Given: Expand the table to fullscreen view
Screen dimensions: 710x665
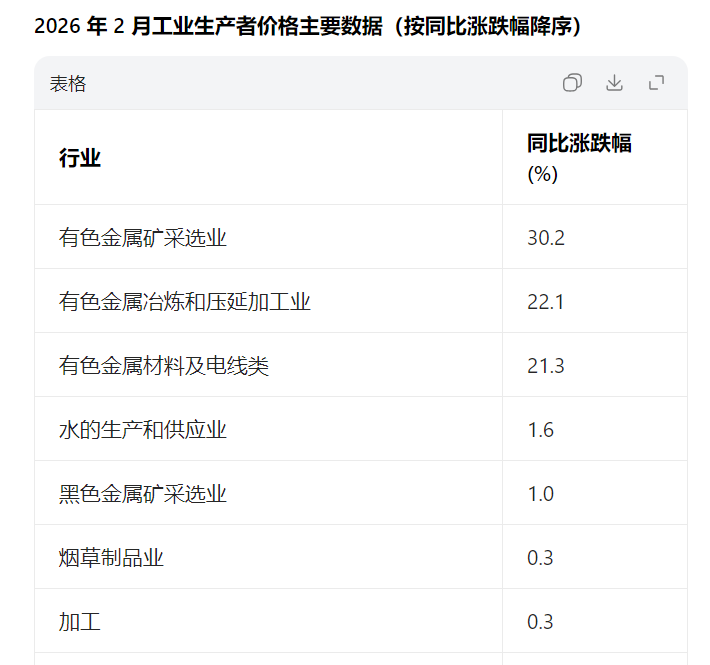Looking at the screenshot, I should [x=657, y=83].
